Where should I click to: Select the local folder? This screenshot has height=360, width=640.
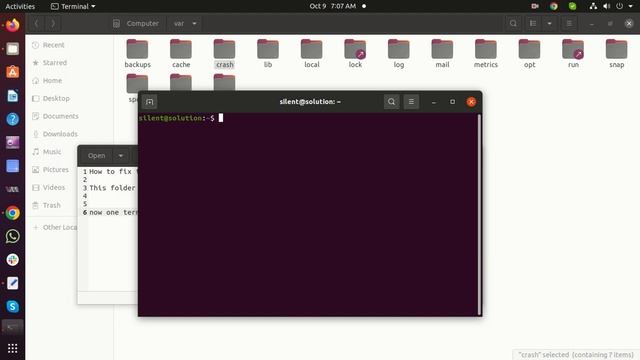tap(311, 54)
